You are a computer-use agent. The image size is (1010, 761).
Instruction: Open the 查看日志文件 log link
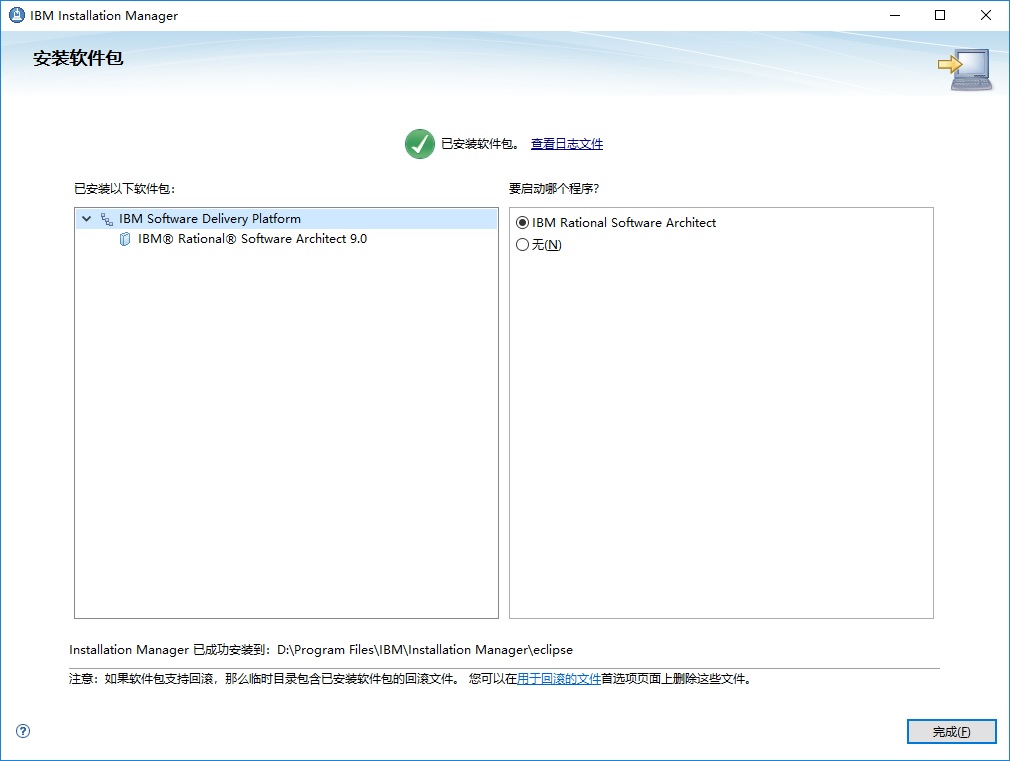pyautogui.click(x=566, y=143)
